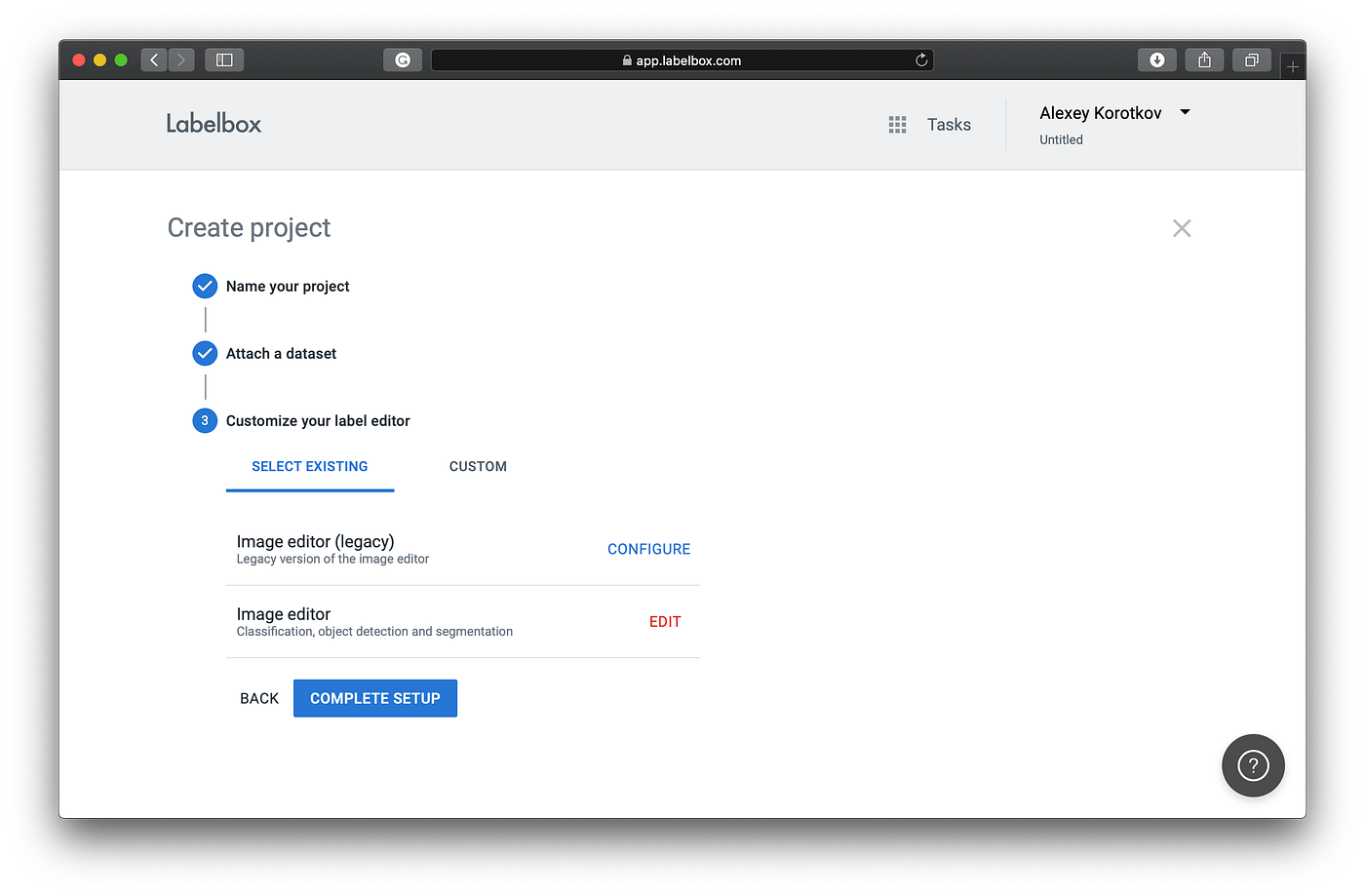Click the Grammarly extension icon
This screenshot has height=896, width=1365.
[x=402, y=59]
